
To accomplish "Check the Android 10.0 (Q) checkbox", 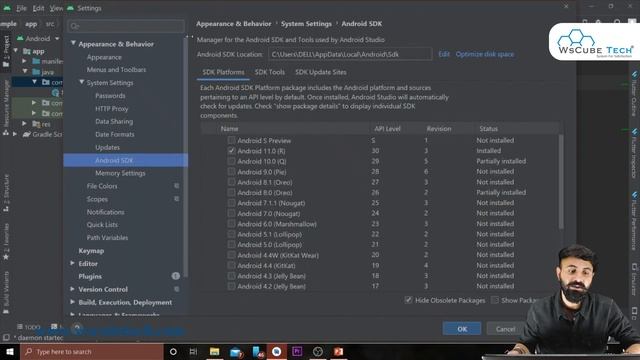I will [231, 161].
